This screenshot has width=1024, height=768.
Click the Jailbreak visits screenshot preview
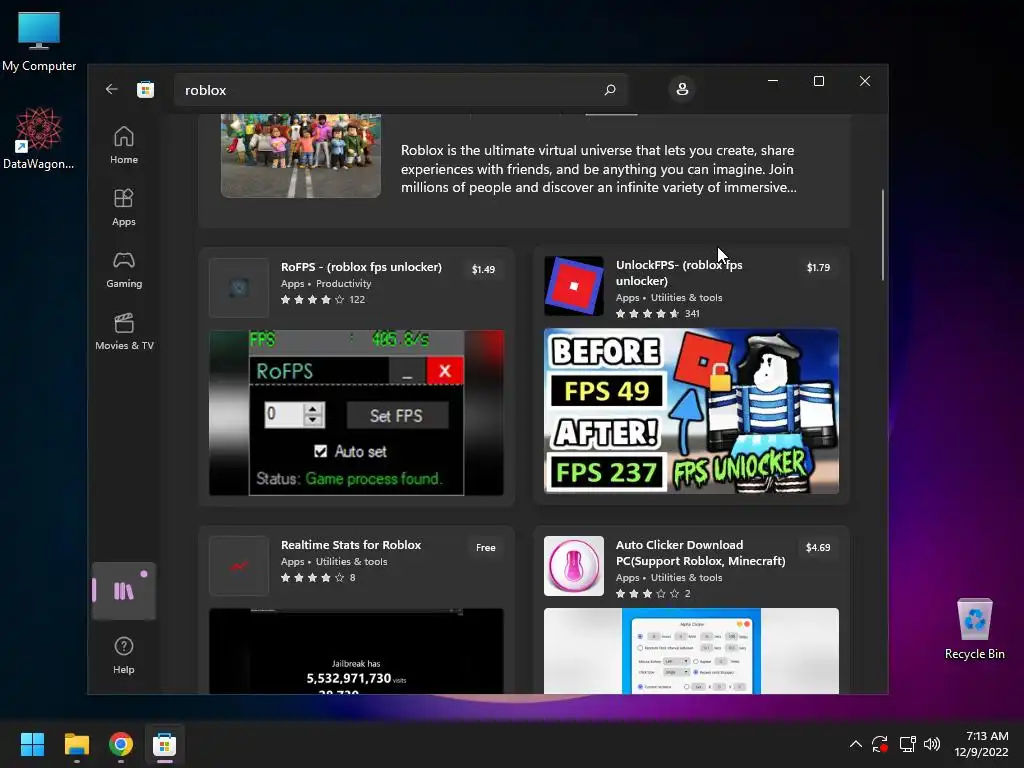pyautogui.click(x=356, y=650)
